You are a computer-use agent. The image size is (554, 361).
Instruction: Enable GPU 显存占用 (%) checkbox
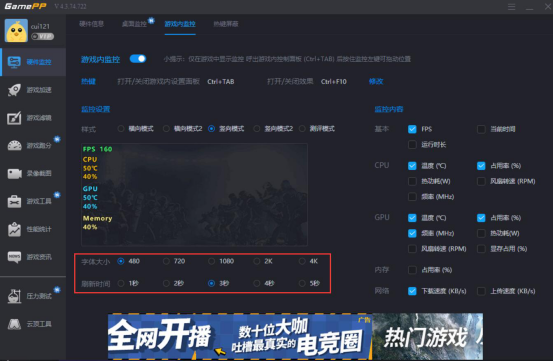click(481, 249)
